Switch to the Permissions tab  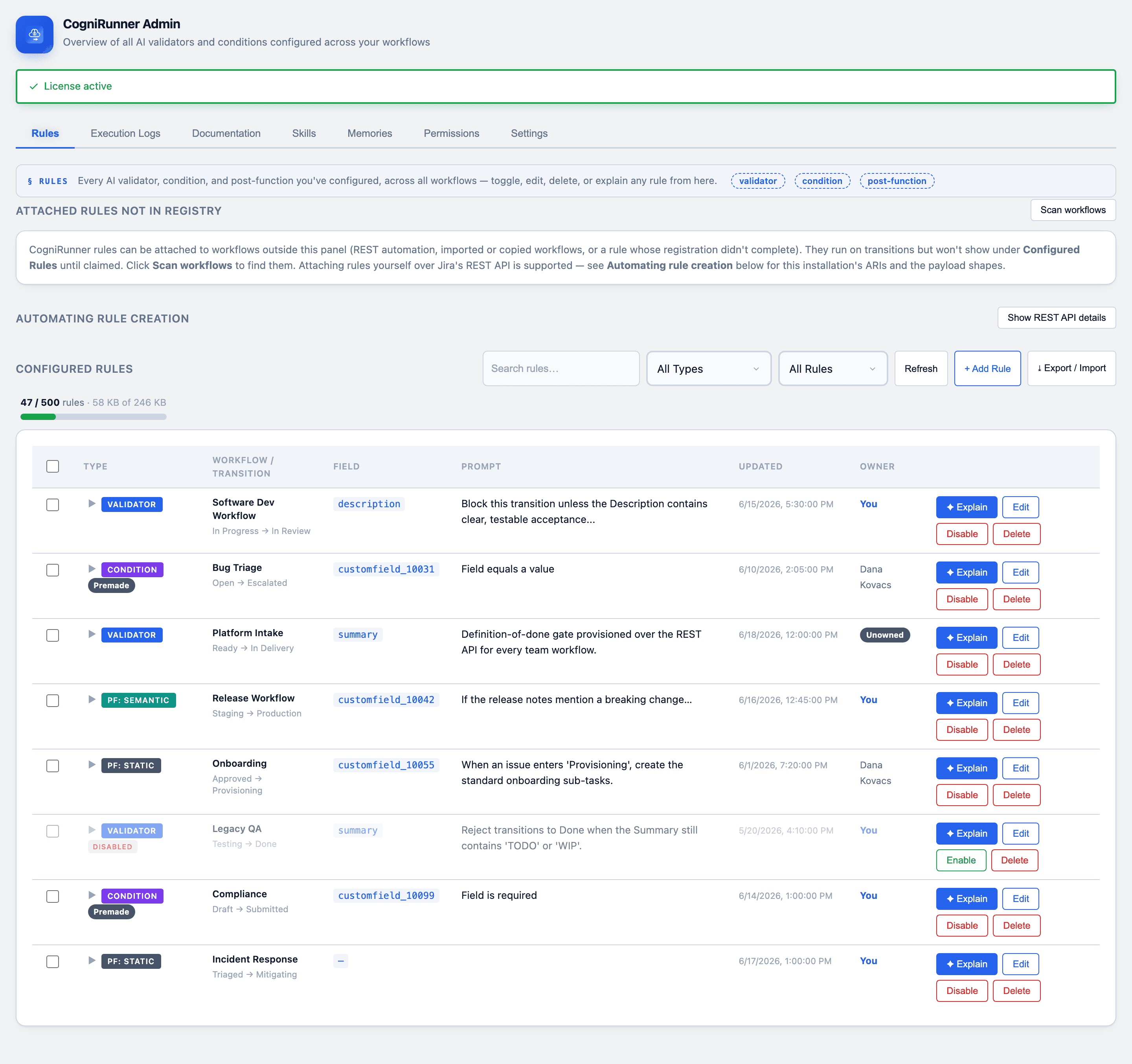point(451,133)
